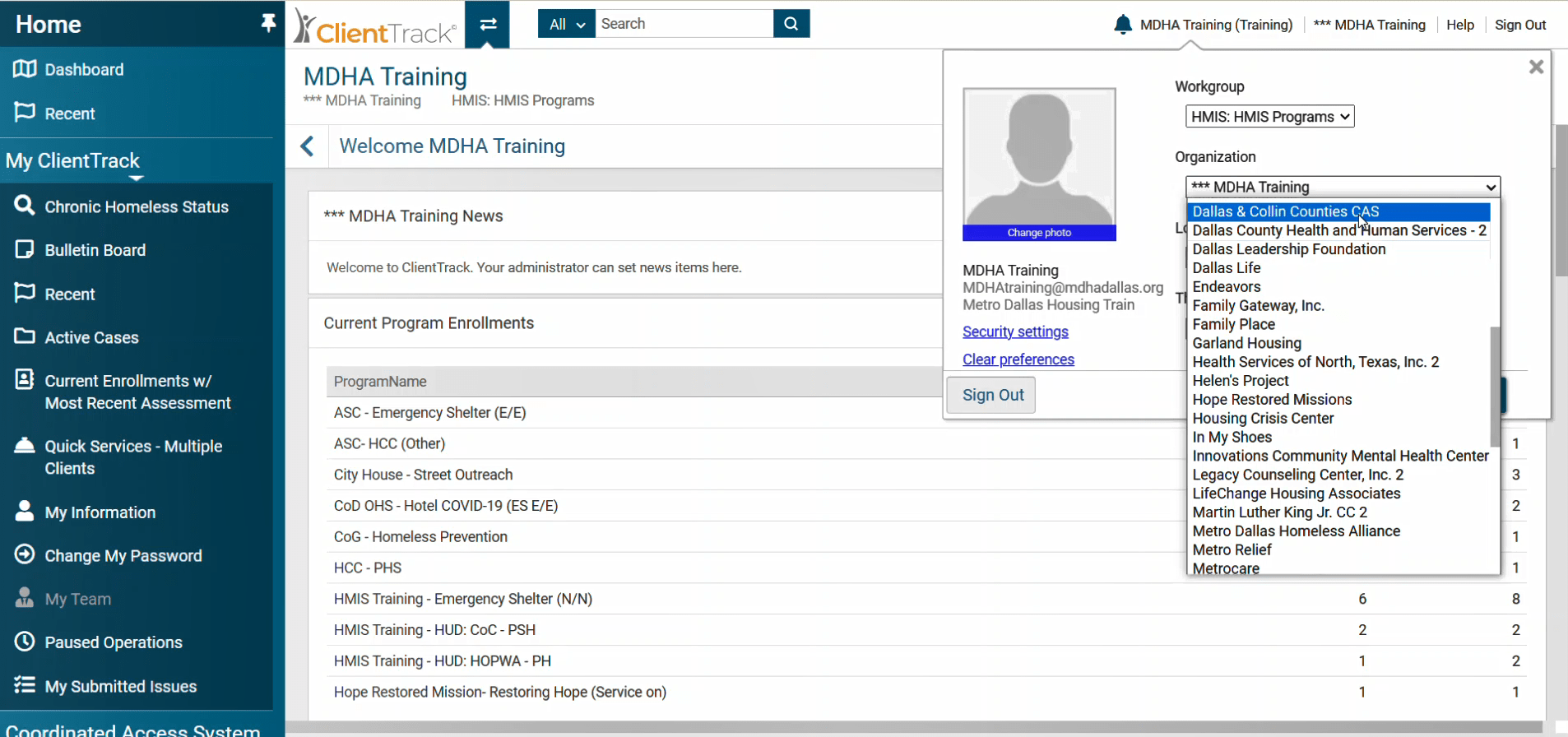Viewport: 1568px width, 737px height.
Task: Select Dallas & Collin Counties CAS option
Action: (1339, 211)
